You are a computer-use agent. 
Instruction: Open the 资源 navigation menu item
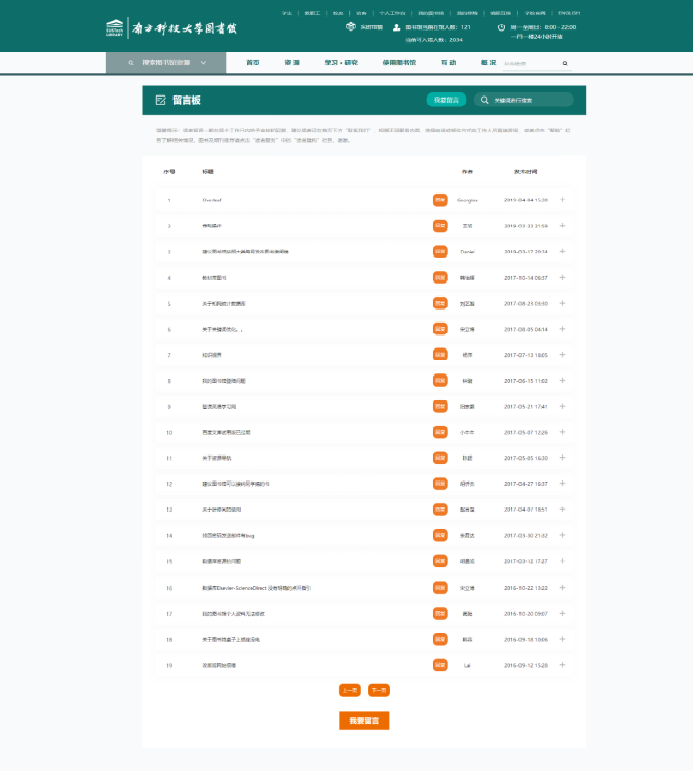pyautogui.click(x=292, y=63)
